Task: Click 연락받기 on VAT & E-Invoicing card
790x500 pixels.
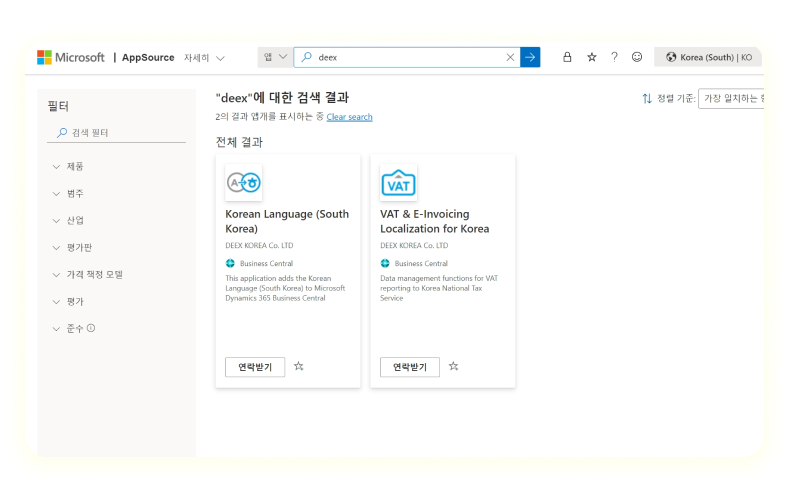Action: 410,367
